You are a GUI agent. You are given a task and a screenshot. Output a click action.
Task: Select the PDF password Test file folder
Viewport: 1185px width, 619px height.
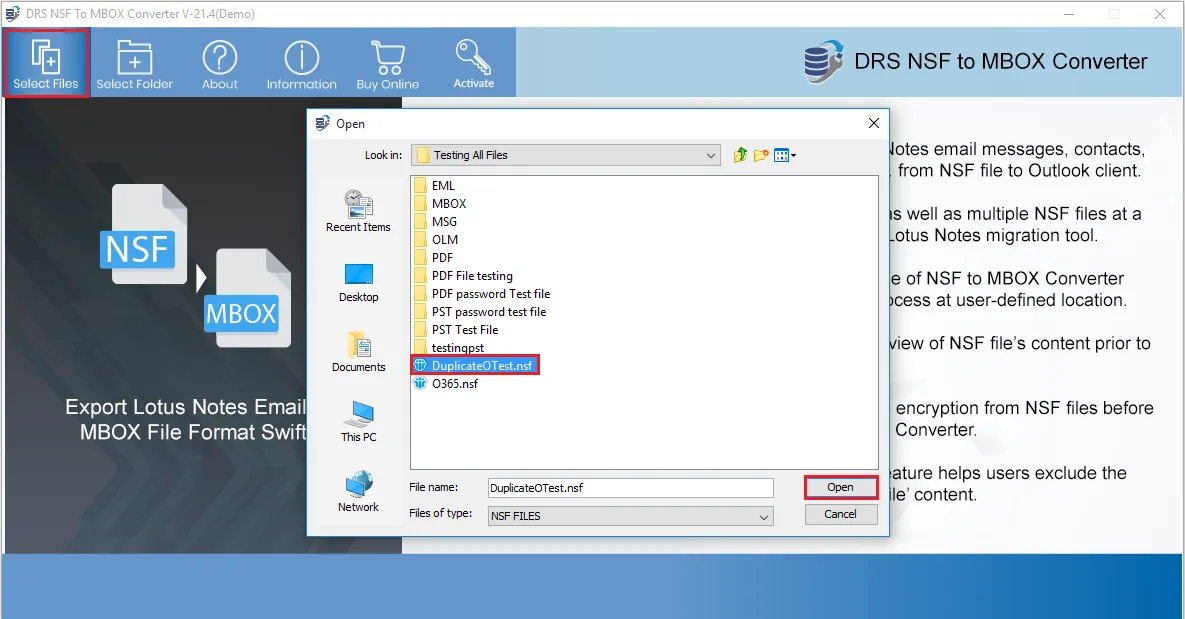click(482, 294)
